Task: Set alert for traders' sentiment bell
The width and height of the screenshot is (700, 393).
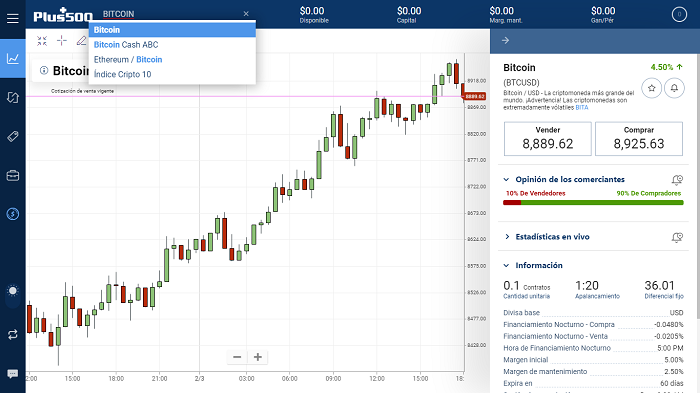Action: click(x=677, y=180)
